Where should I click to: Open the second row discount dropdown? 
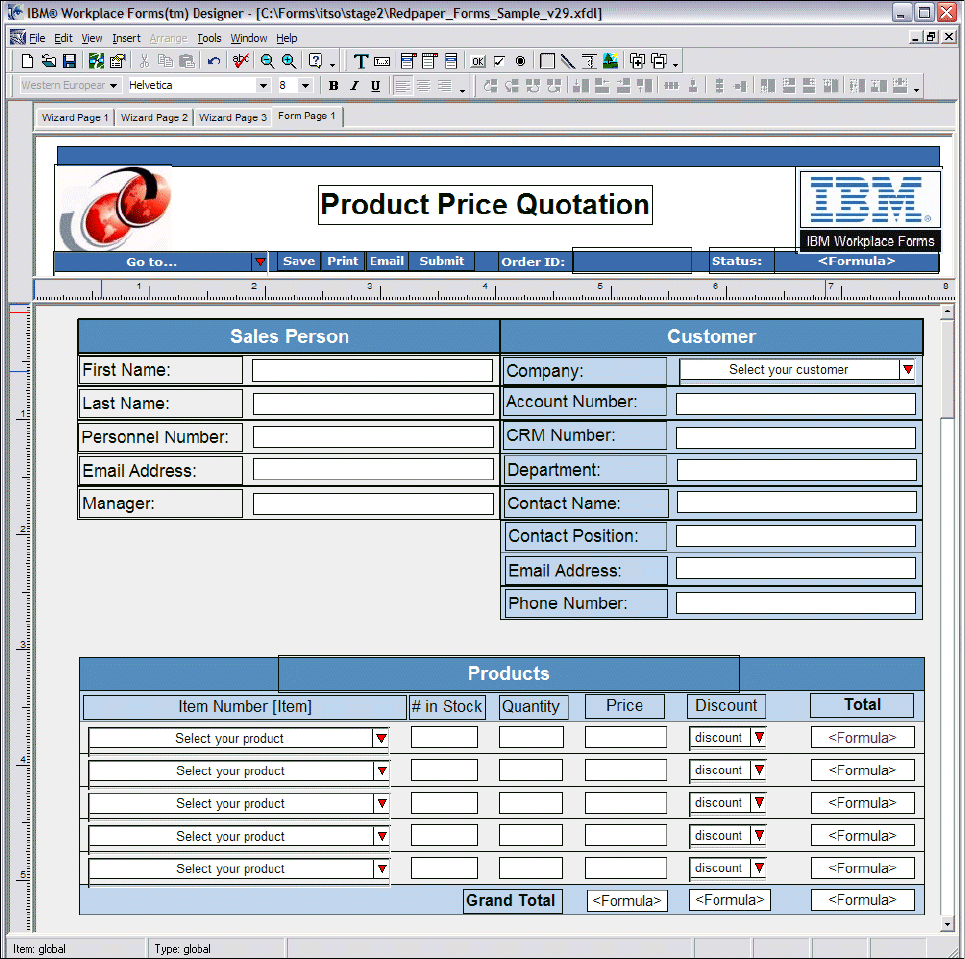tap(759, 770)
